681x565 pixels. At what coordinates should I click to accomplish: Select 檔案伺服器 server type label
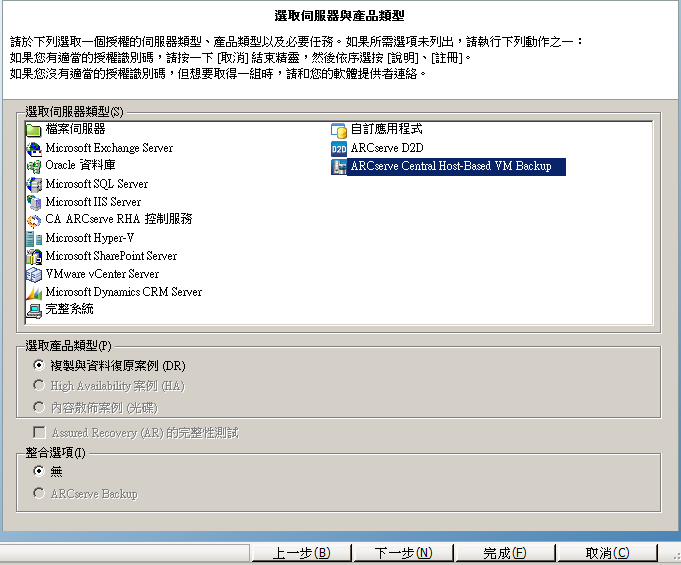point(76,129)
